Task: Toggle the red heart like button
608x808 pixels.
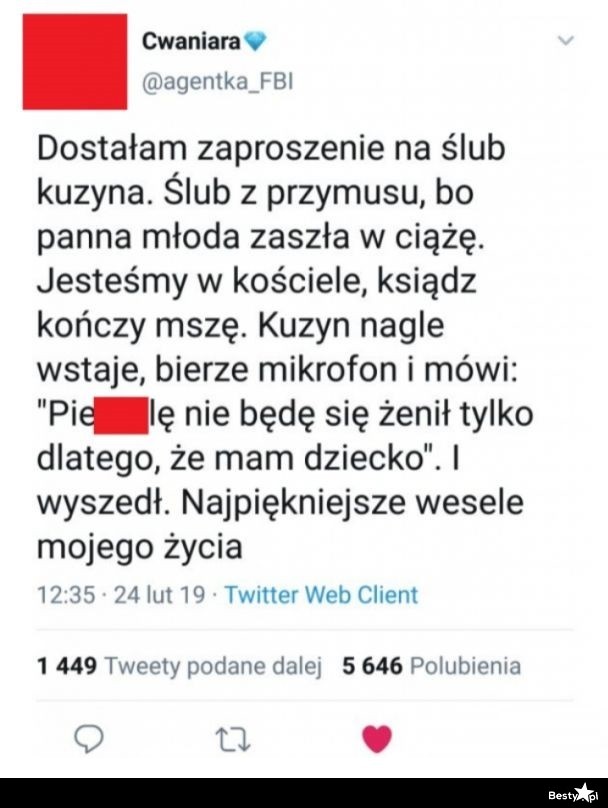Action: [376, 738]
